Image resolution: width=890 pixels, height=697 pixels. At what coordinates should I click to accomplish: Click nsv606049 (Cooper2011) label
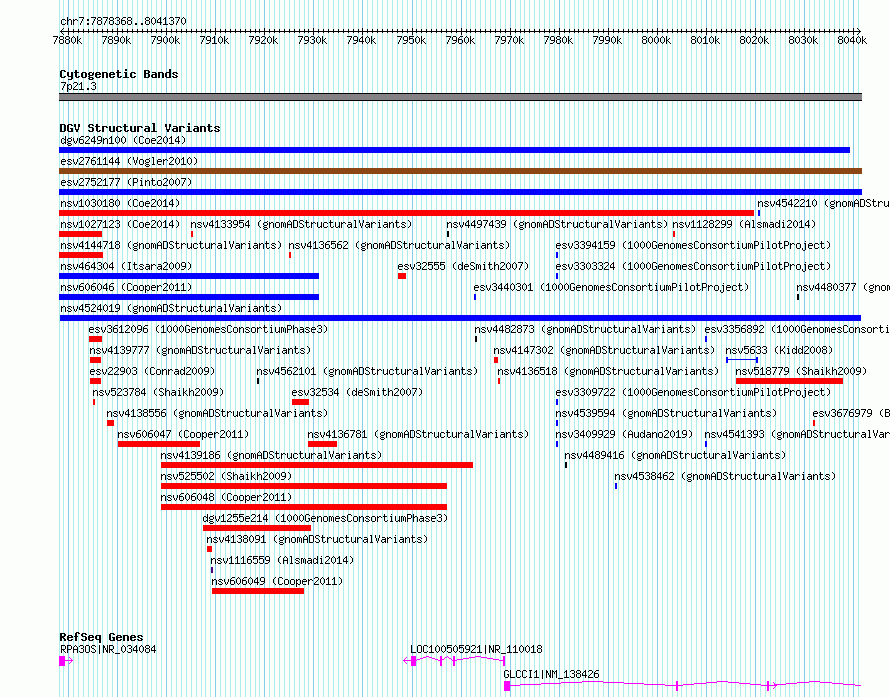coord(277,581)
